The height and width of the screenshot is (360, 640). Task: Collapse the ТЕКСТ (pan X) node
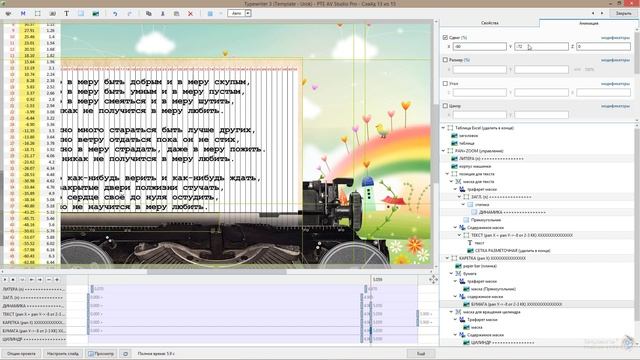point(460,235)
